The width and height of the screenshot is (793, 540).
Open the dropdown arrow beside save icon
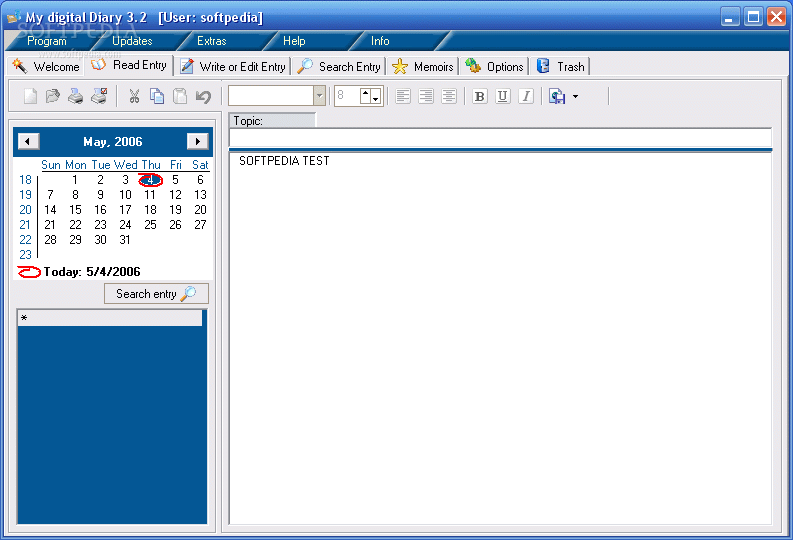(x=575, y=96)
